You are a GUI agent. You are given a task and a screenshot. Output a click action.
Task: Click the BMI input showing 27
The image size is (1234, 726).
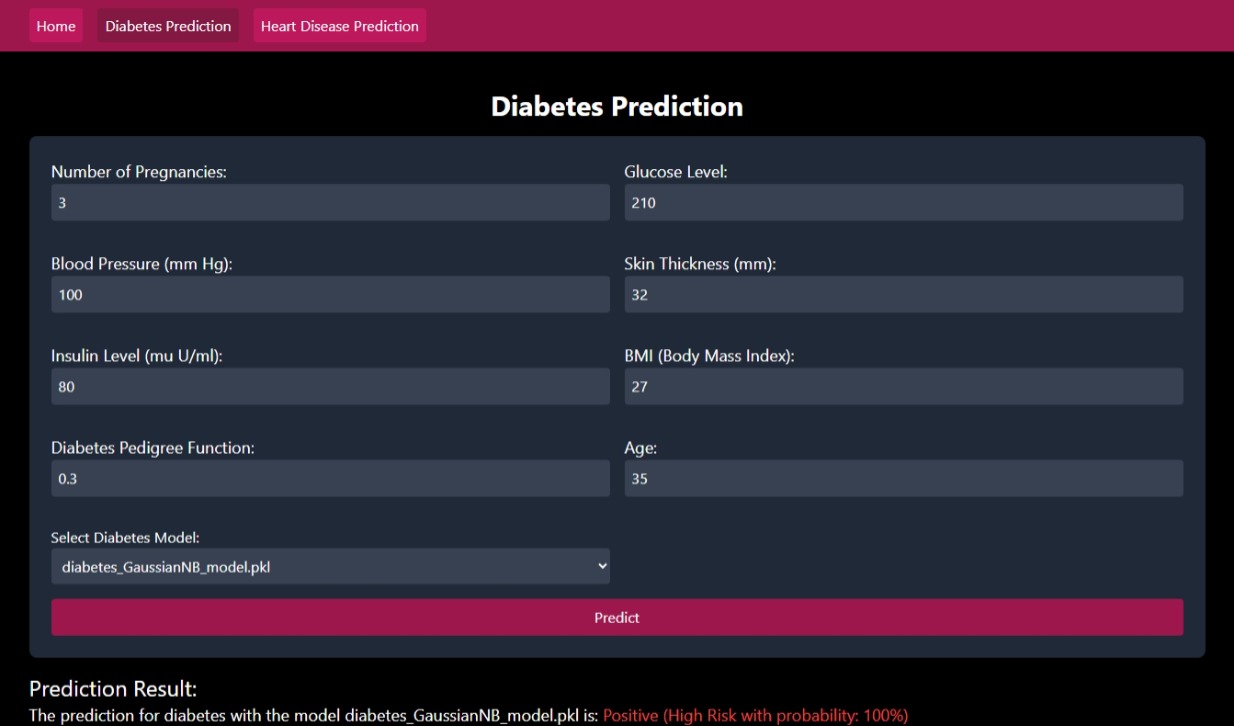tap(903, 387)
